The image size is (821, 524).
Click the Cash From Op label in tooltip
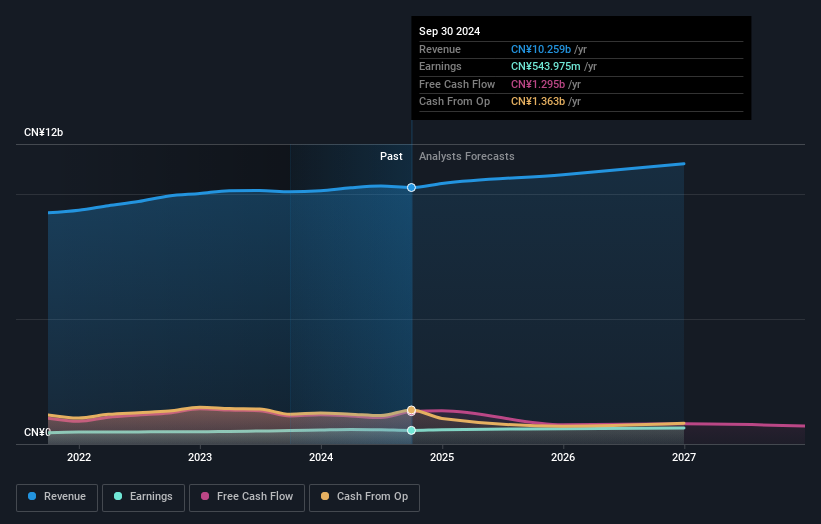[454, 102]
